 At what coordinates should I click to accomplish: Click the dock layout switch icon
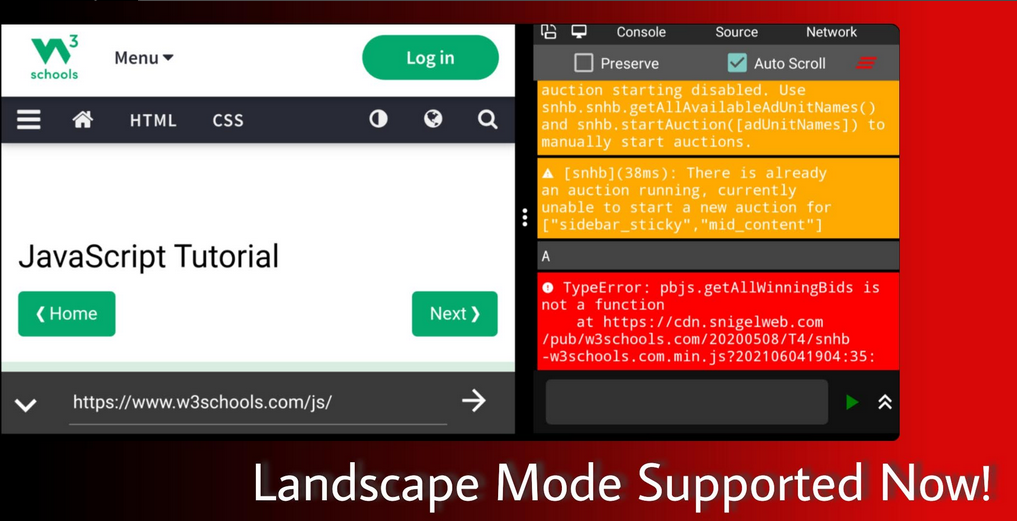(x=549, y=31)
